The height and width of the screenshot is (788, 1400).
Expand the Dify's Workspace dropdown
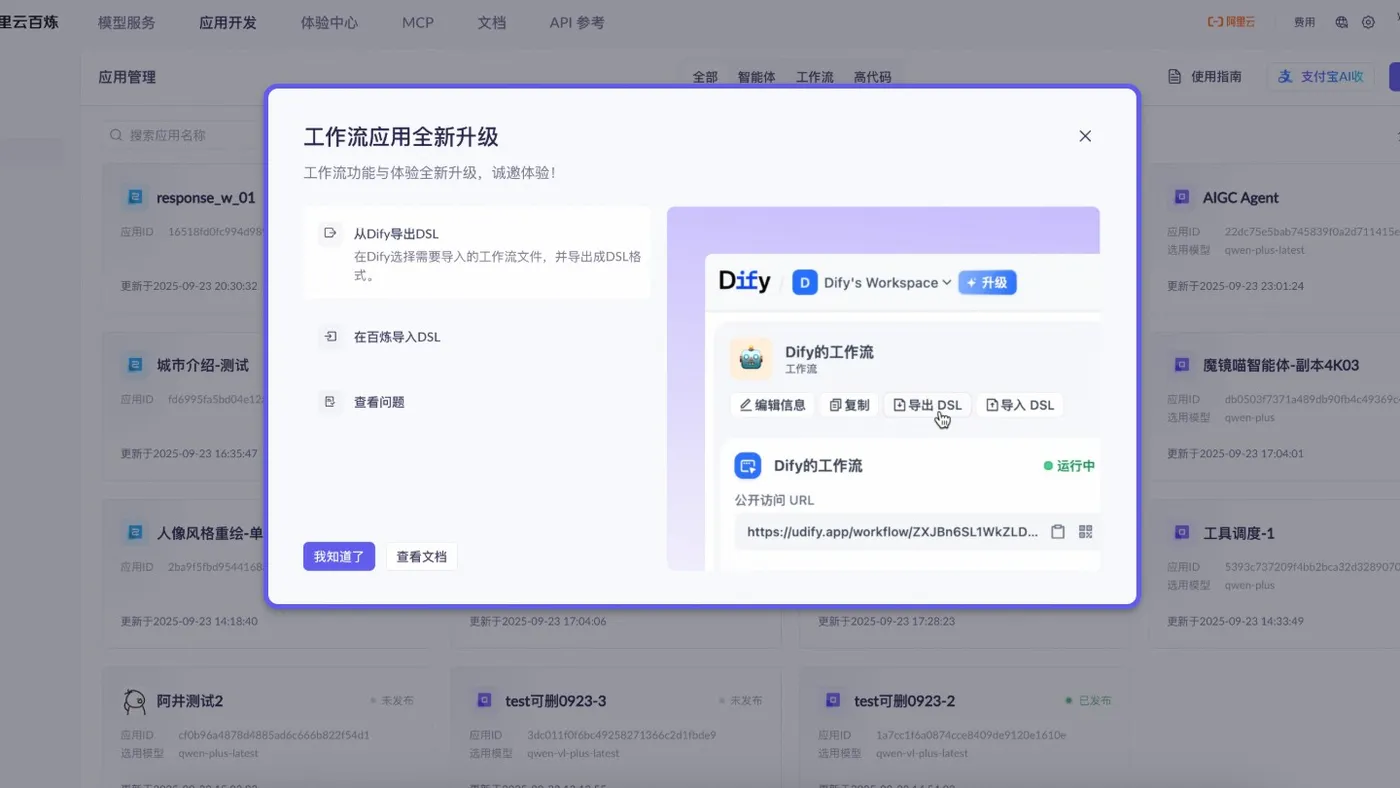pos(887,283)
